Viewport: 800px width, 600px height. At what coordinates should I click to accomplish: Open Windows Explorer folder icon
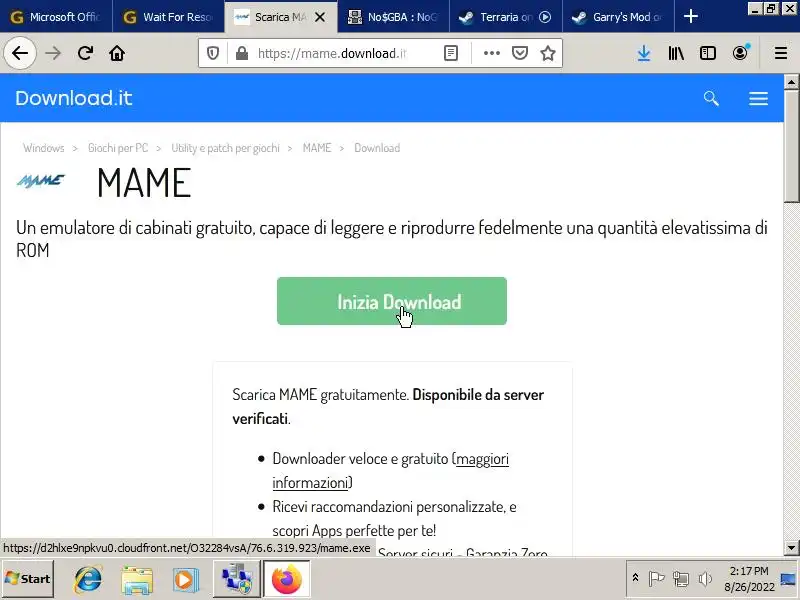137,579
